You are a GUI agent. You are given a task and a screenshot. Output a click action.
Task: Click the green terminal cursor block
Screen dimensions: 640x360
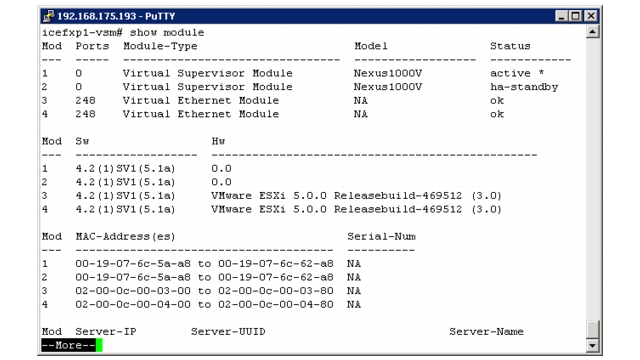(x=99, y=345)
